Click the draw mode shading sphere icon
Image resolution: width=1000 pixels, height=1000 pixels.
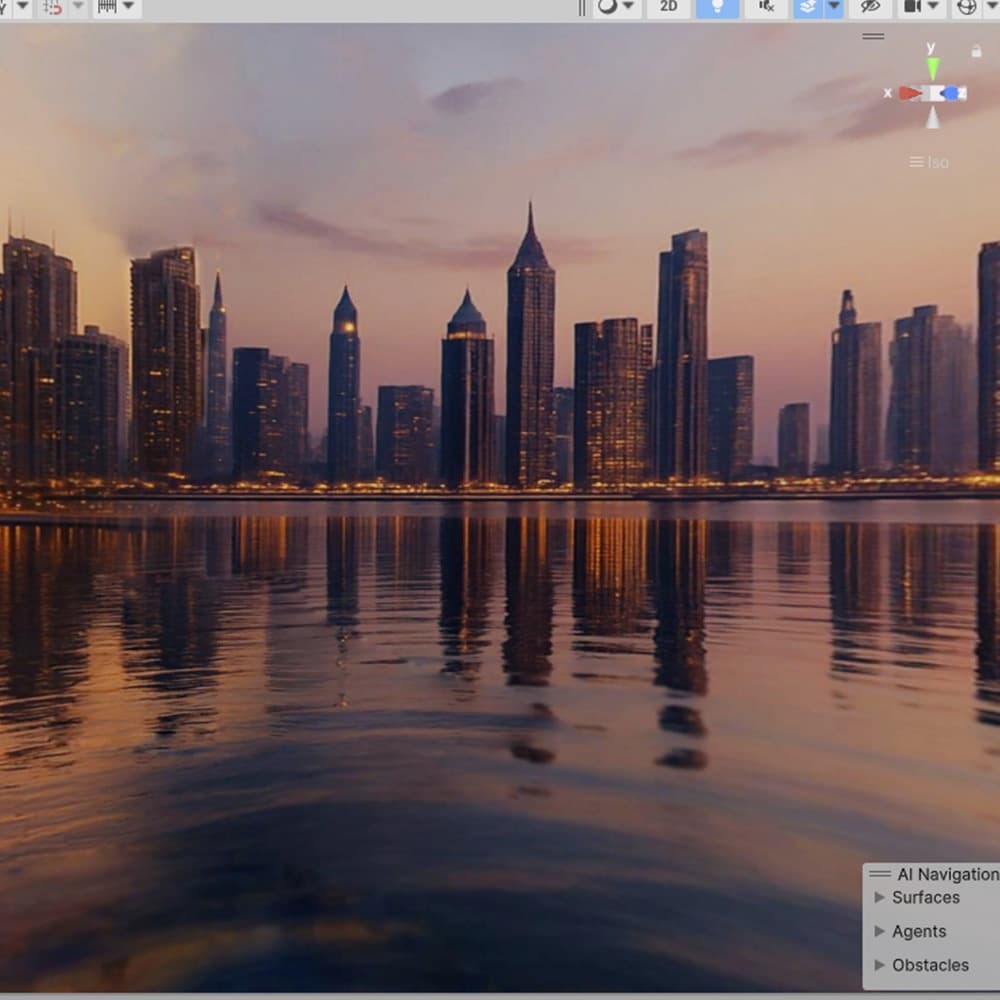(x=607, y=7)
